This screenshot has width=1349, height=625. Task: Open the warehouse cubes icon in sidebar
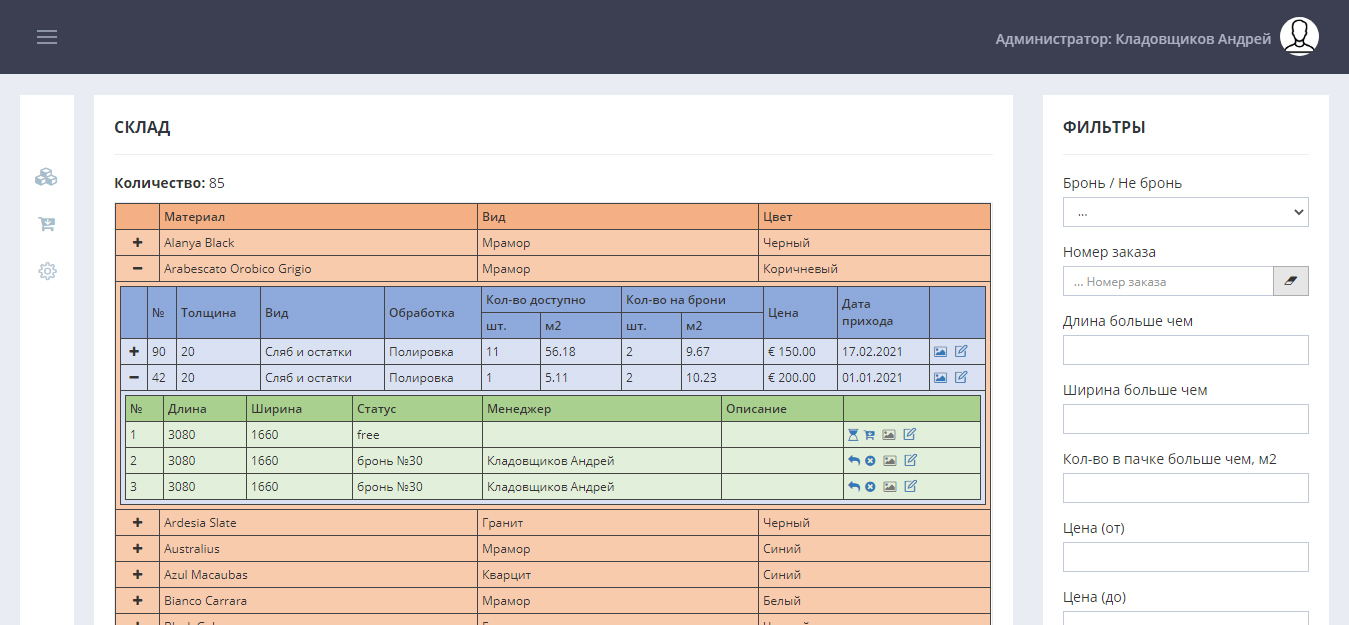coord(46,177)
